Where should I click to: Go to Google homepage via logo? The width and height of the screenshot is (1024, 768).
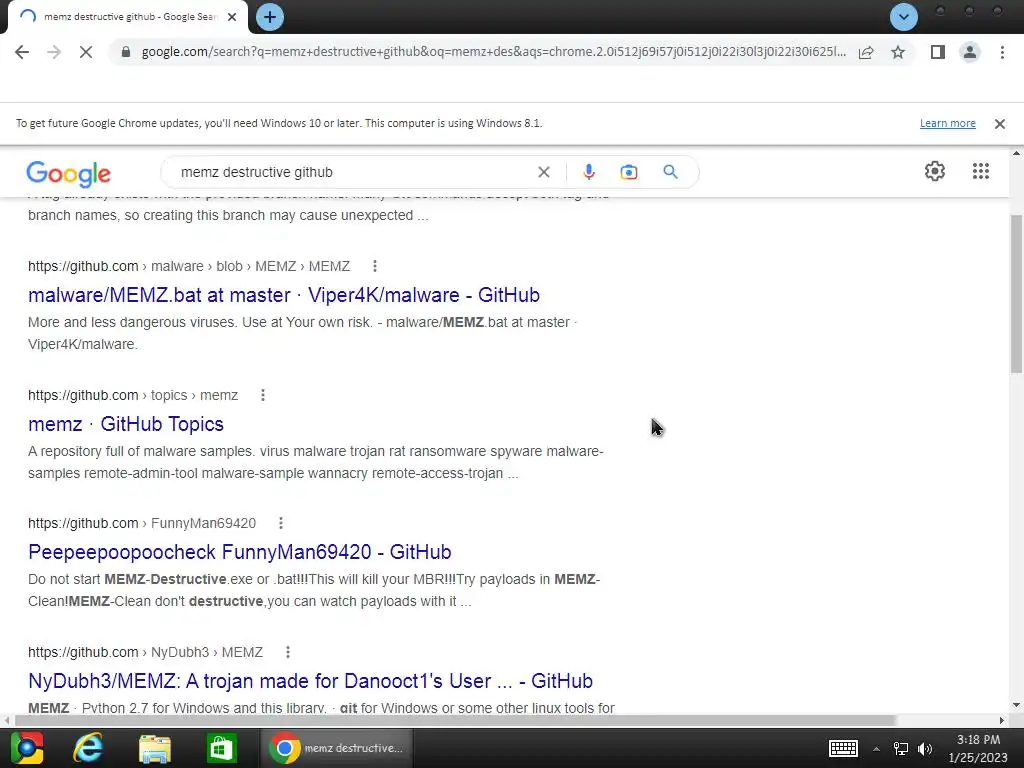pyautogui.click(x=69, y=173)
